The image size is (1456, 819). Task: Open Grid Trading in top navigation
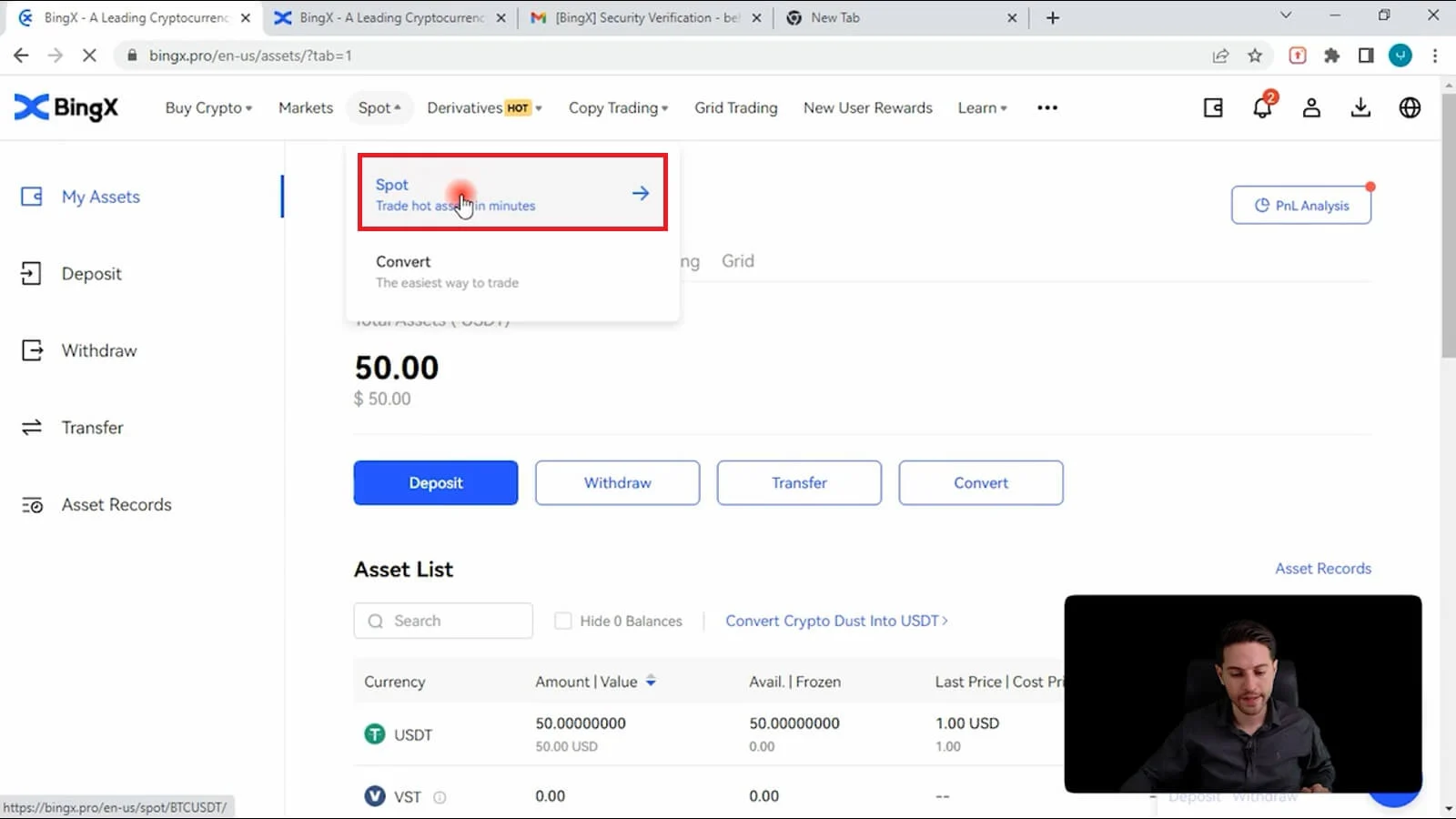pos(736,107)
